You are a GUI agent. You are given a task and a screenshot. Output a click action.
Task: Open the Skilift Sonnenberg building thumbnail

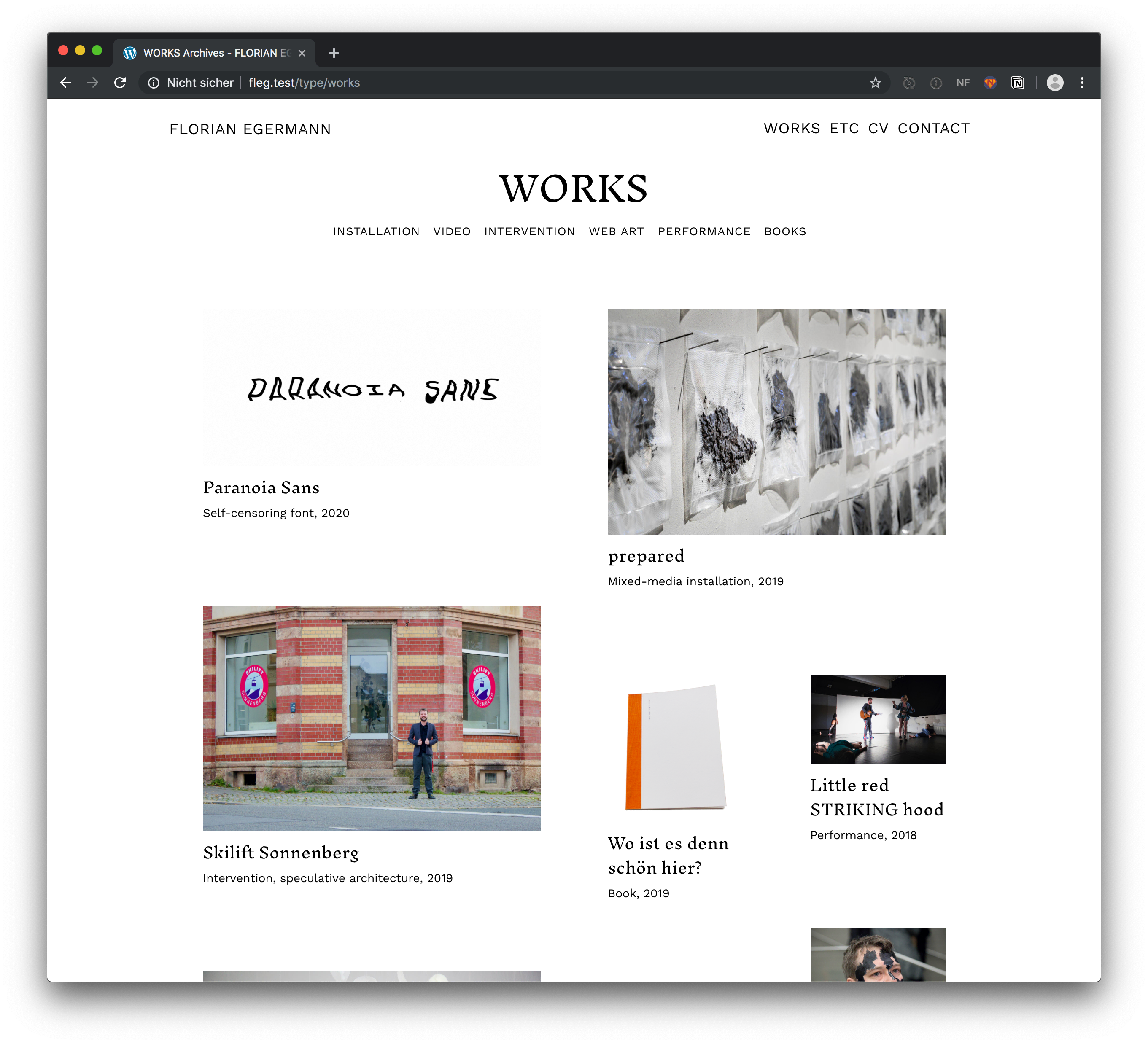coord(371,718)
